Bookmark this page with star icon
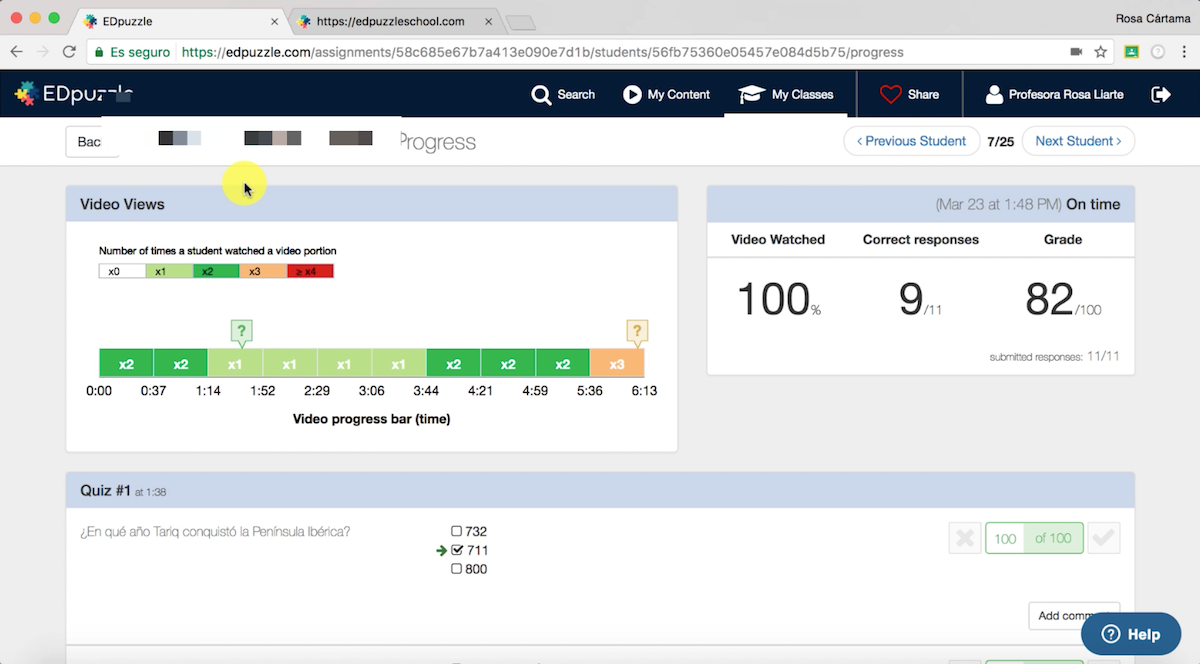Image resolution: width=1200 pixels, height=664 pixels. point(1101,52)
